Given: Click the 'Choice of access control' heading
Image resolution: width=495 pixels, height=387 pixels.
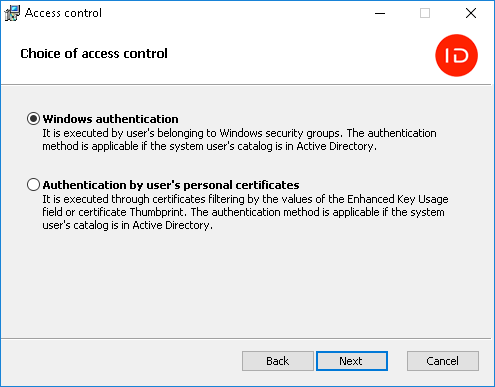Looking at the screenshot, I should (x=94, y=53).
